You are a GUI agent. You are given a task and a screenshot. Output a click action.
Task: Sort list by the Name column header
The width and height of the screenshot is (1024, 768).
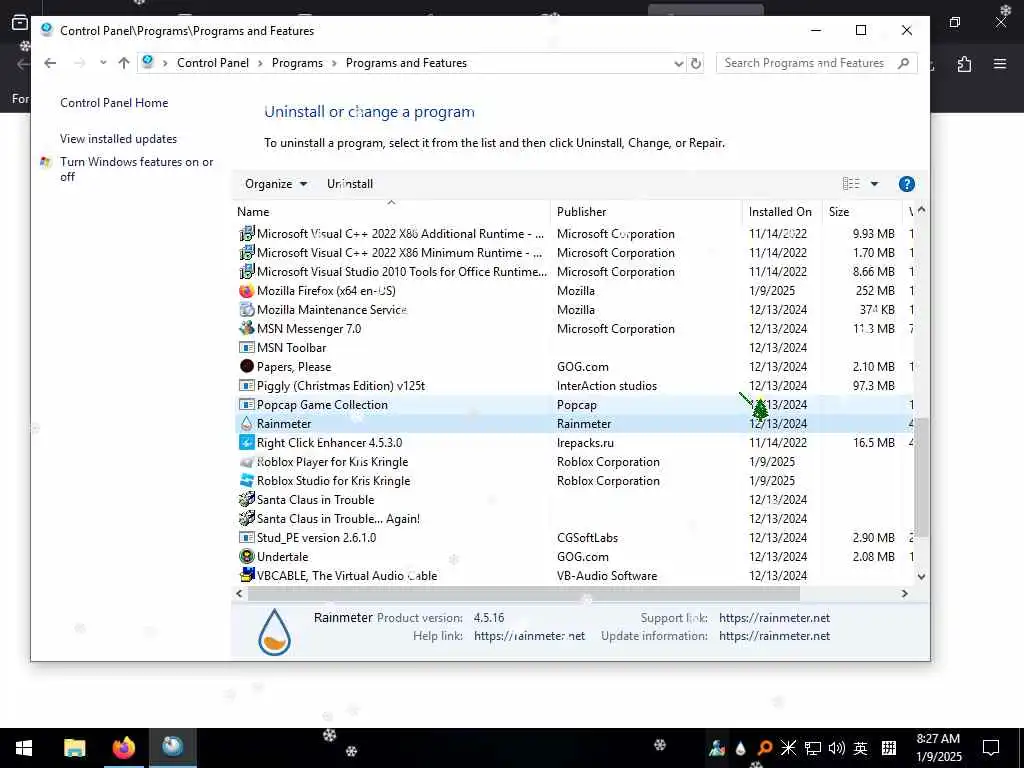tap(392, 212)
